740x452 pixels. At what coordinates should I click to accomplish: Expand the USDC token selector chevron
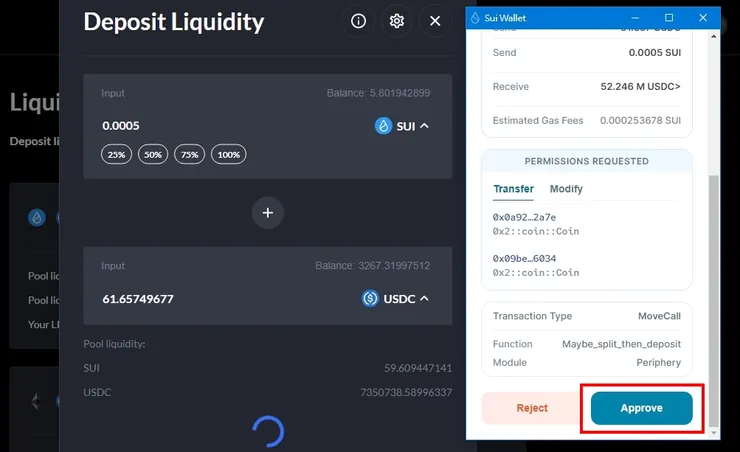tap(424, 299)
